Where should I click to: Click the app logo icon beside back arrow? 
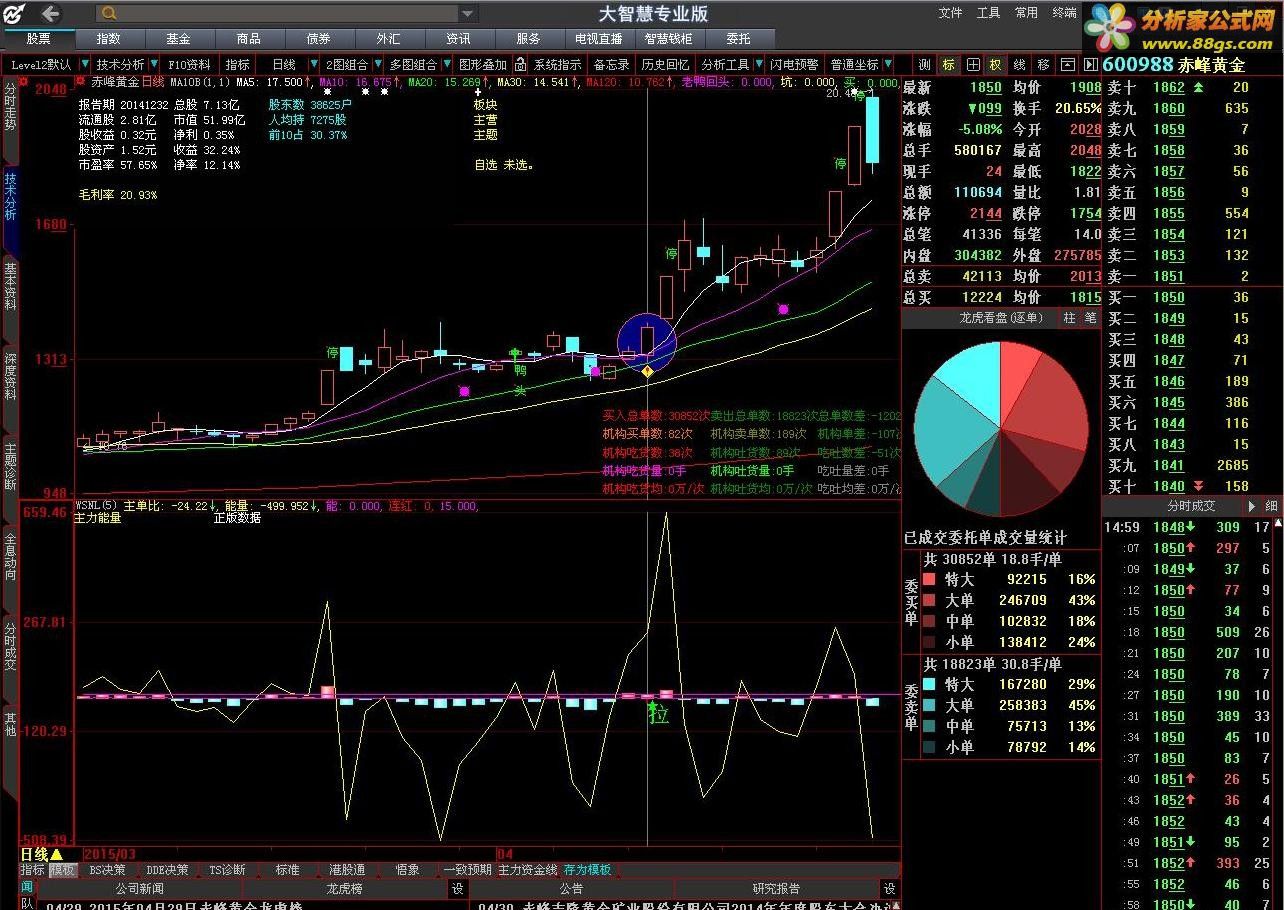coord(16,13)
